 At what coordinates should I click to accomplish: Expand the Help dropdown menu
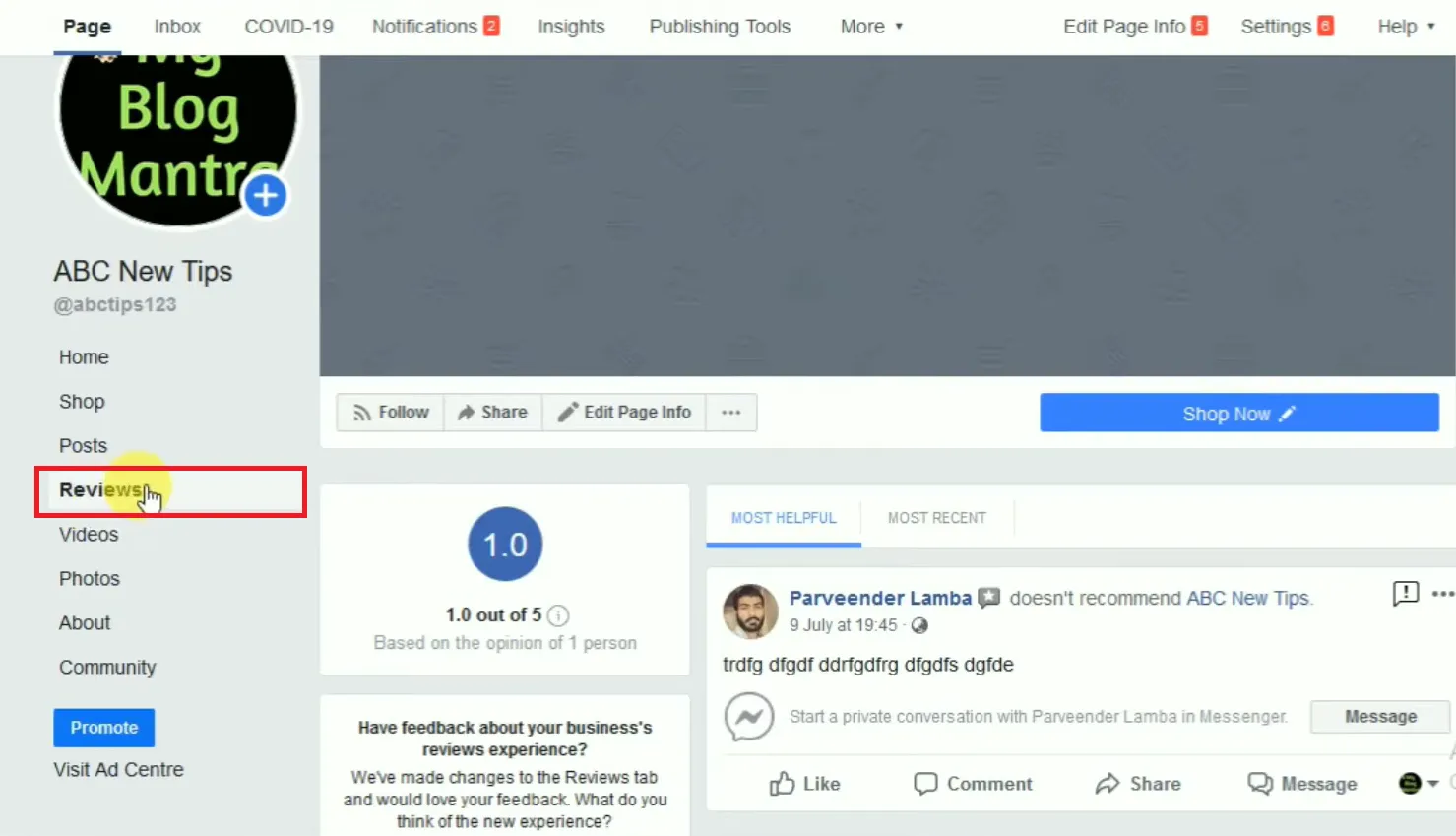tap(1406, 27)
